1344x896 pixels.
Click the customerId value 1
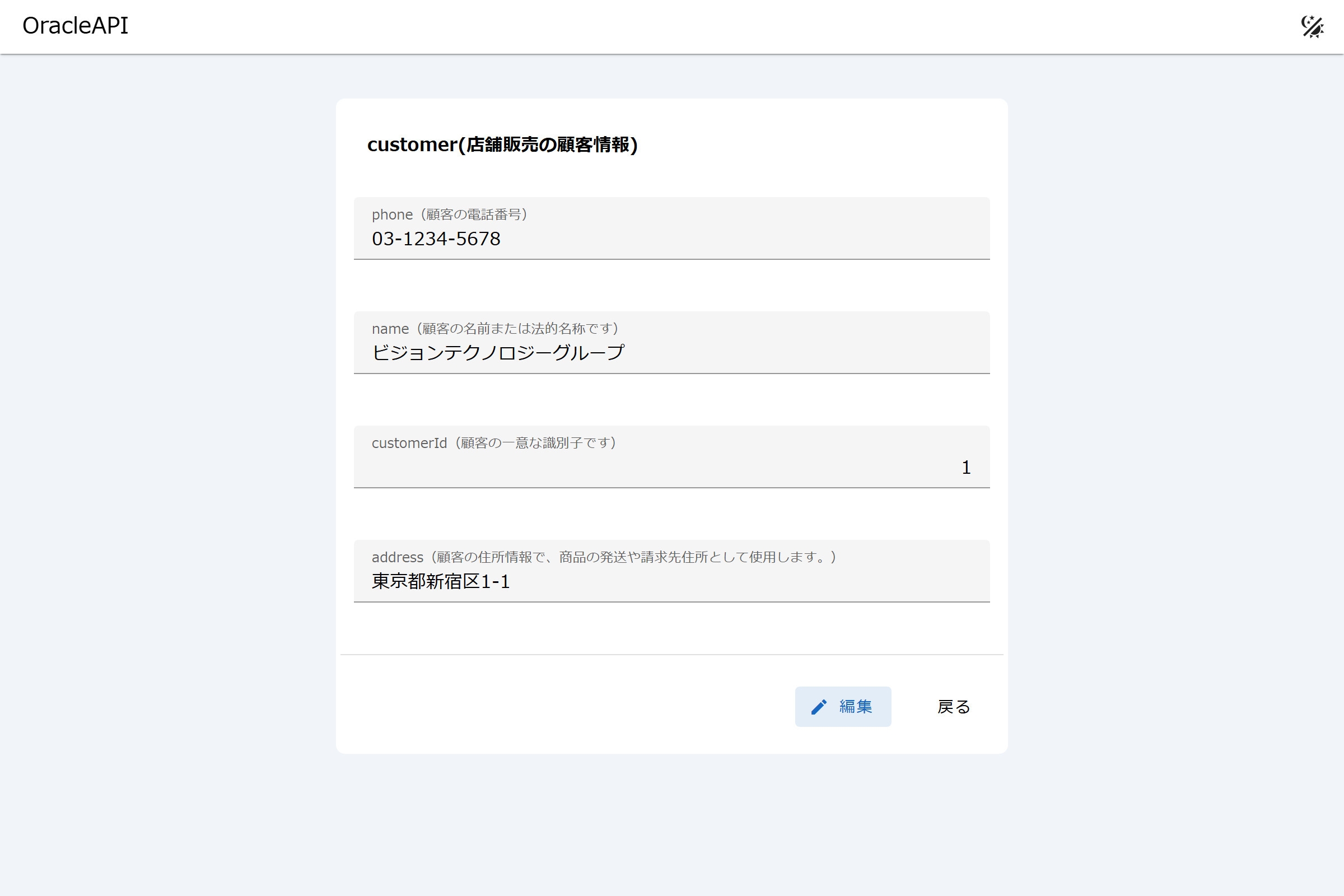tap(965, 468)
